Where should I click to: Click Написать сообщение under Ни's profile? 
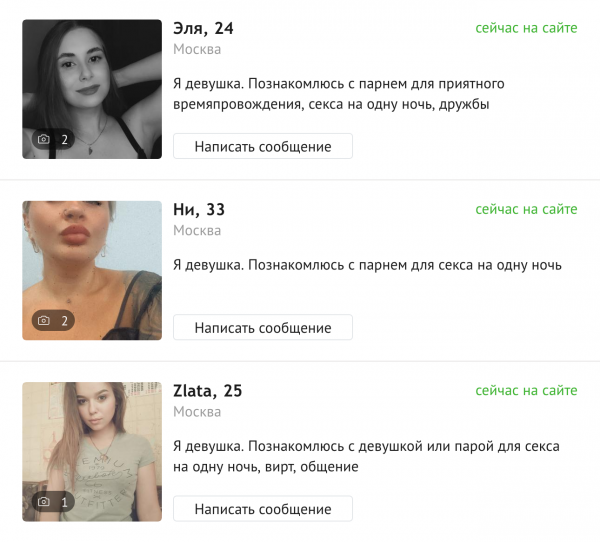[263, 327]
